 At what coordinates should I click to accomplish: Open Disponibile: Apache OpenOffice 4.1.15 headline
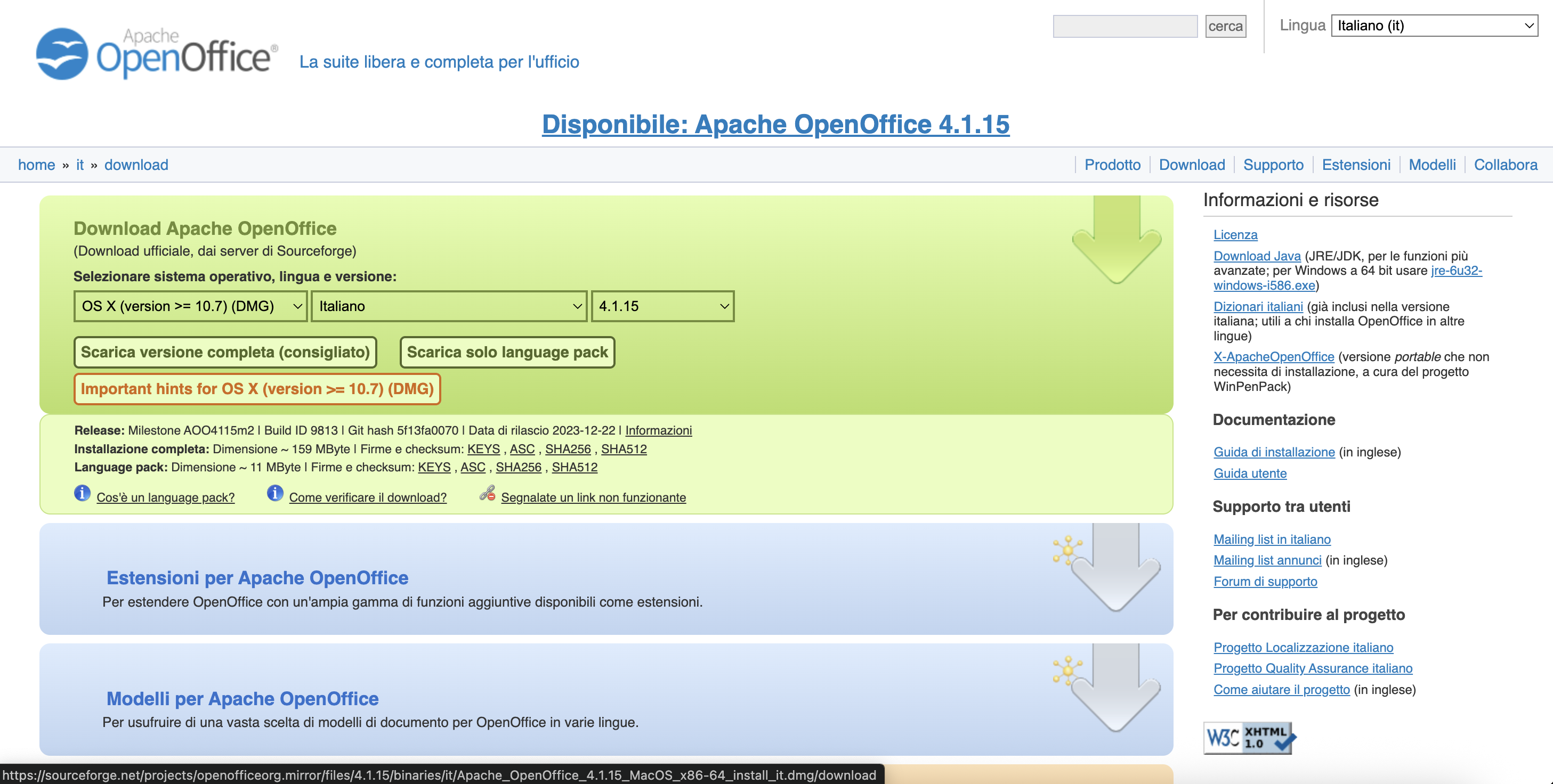[x=776, y=124]
